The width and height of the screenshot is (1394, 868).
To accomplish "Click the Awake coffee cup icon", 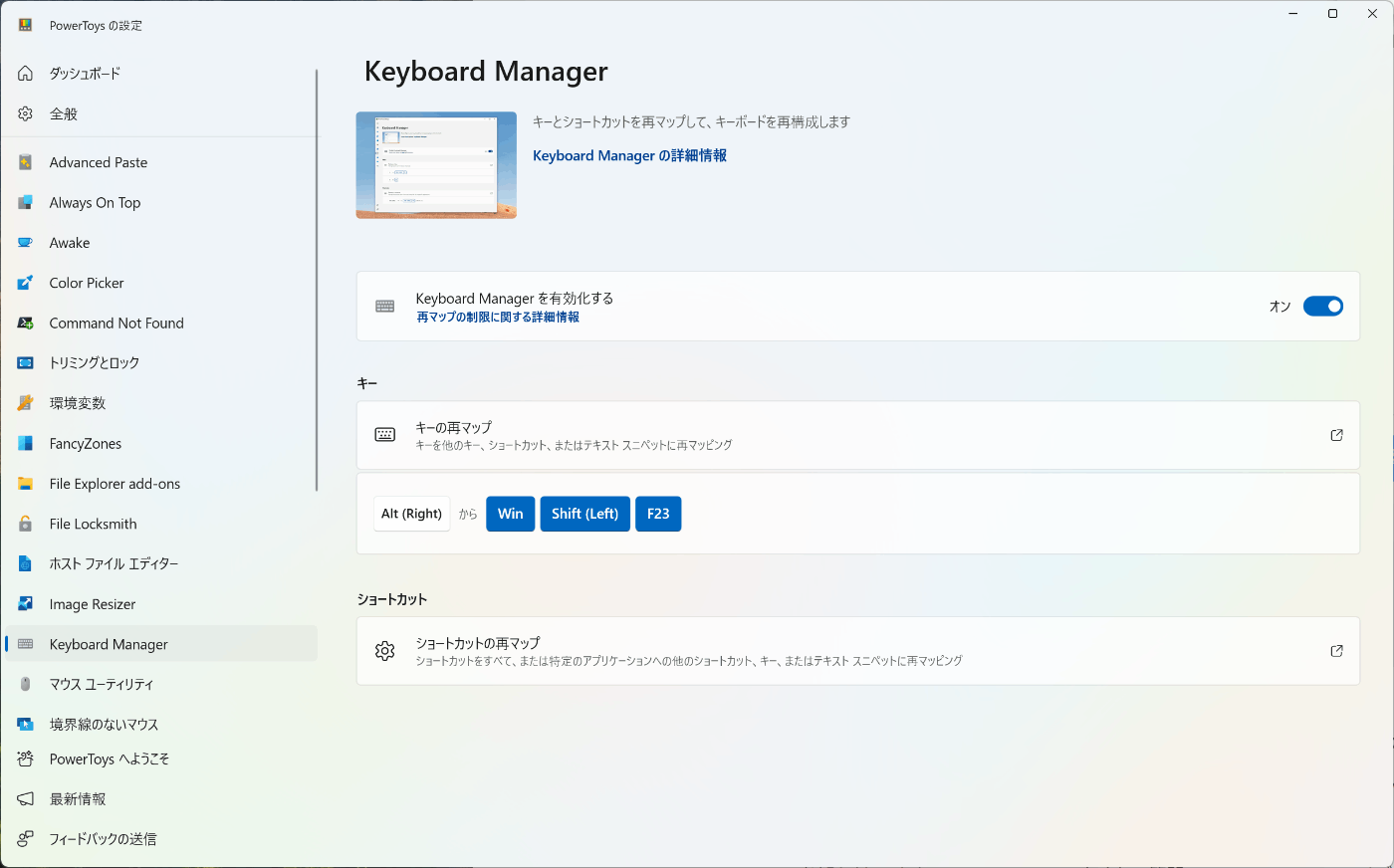I will pos(26,243).
